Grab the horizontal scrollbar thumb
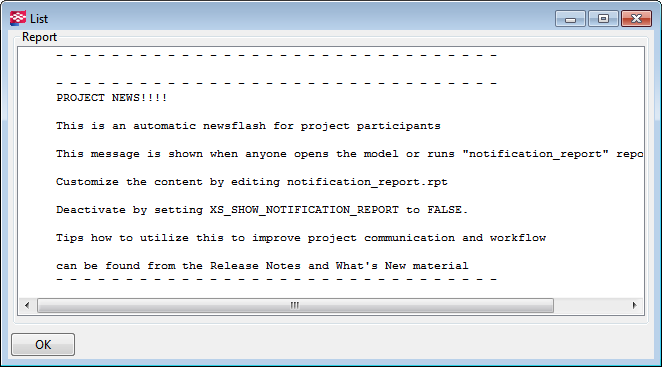Screen dimensions: 662x367 (x=295, y=305)
